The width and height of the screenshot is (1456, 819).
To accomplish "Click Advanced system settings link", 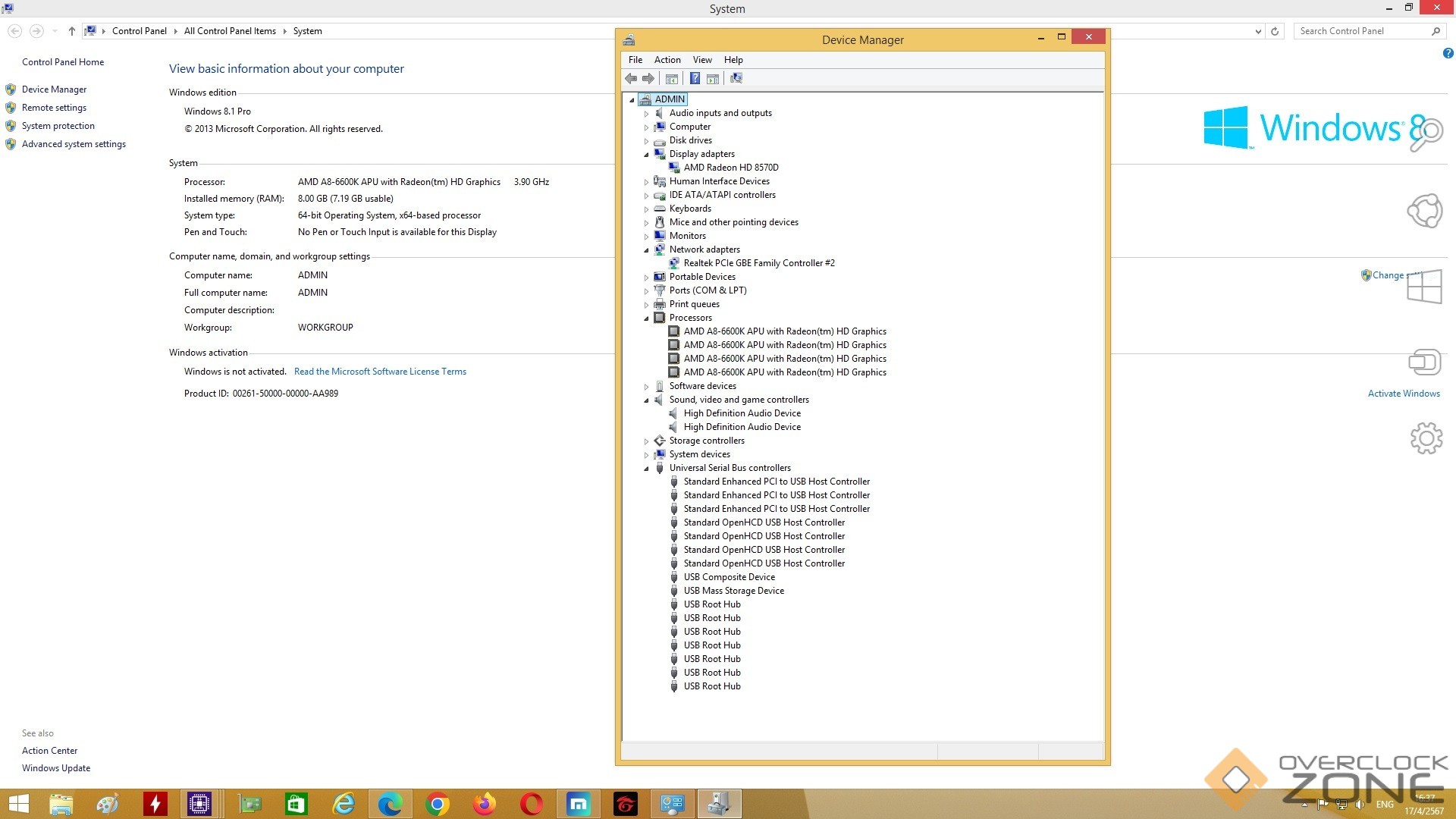I will 74,144.
